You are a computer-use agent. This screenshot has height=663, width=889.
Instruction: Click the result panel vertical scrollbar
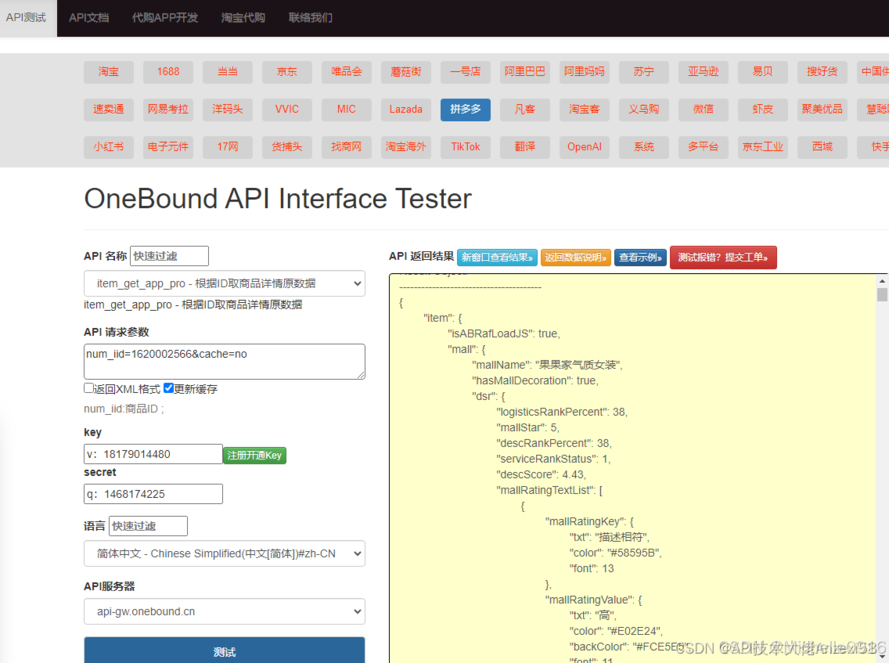[x=882, y=450]
